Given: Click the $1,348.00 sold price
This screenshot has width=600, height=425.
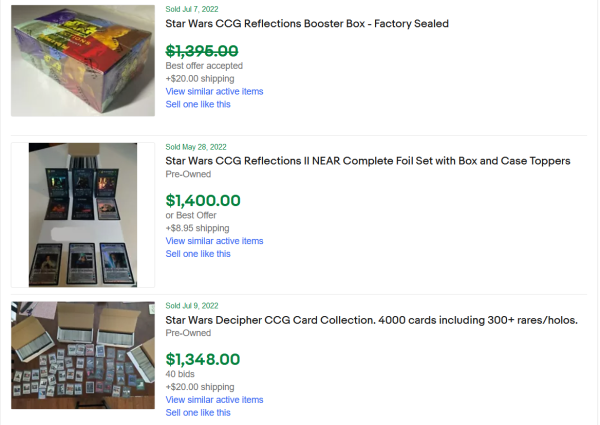Looking at the screenshot, I should click(x=203, y=359).
